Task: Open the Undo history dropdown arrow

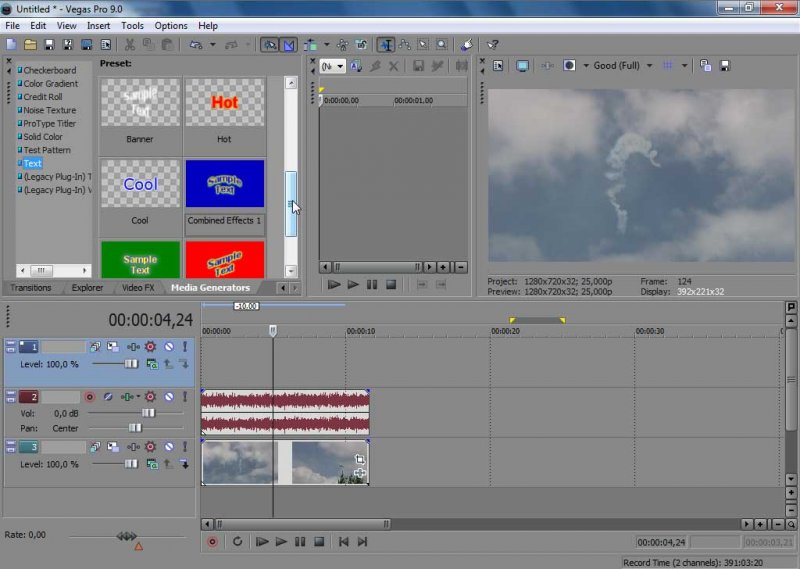Action: point(212,45)
